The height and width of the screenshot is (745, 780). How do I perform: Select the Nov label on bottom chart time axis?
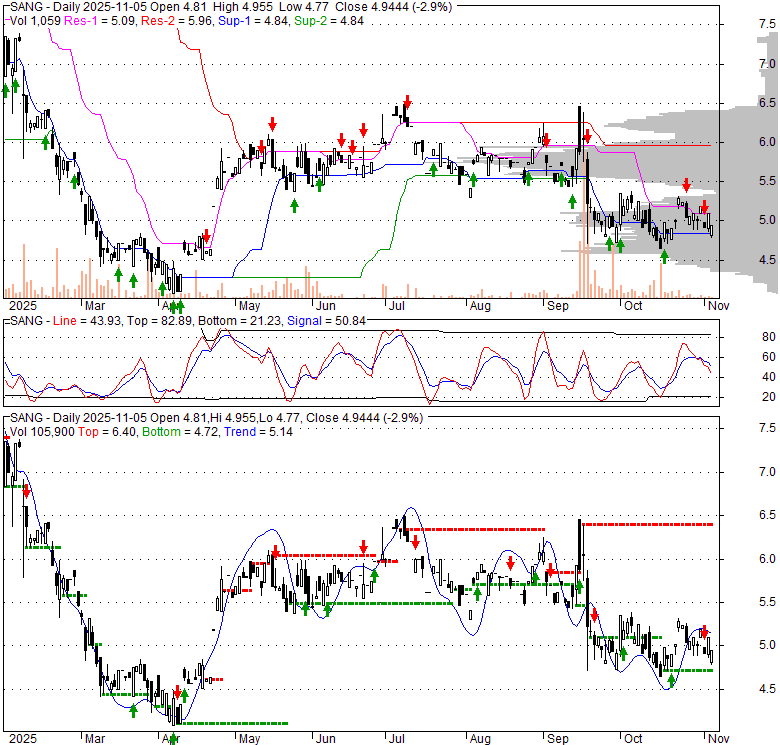718,739
